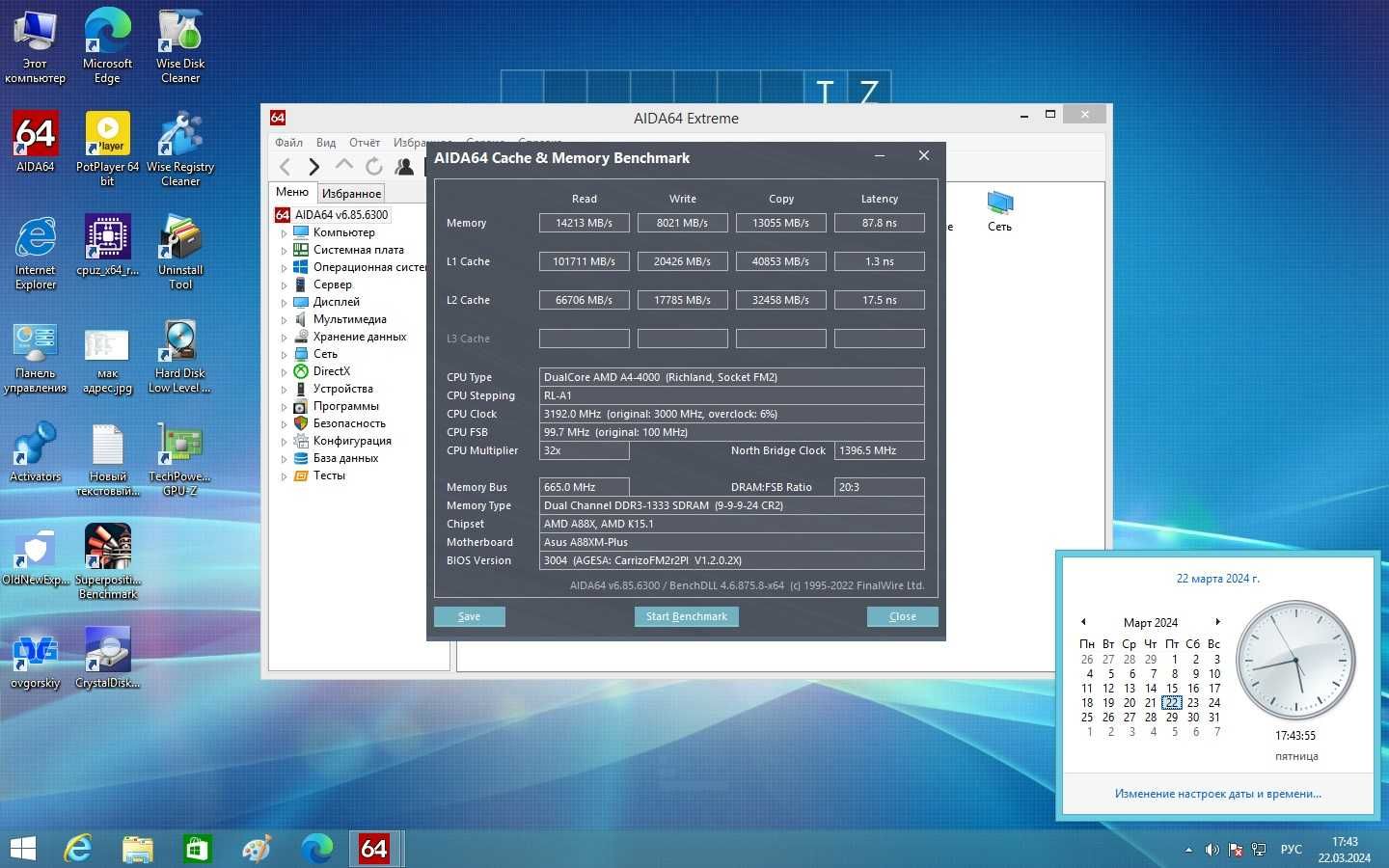This screenshot has width=1389, height=868.
Task: Open the Вид menu
Action: click(x=326, y=143)
